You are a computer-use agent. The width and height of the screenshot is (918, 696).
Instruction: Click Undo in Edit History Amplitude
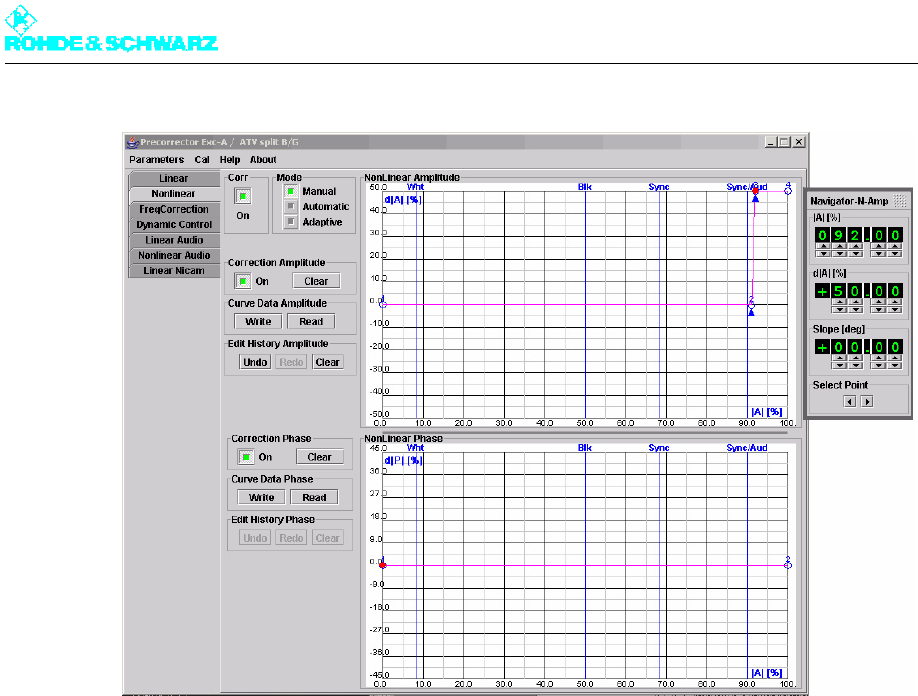tap(255, 362)
